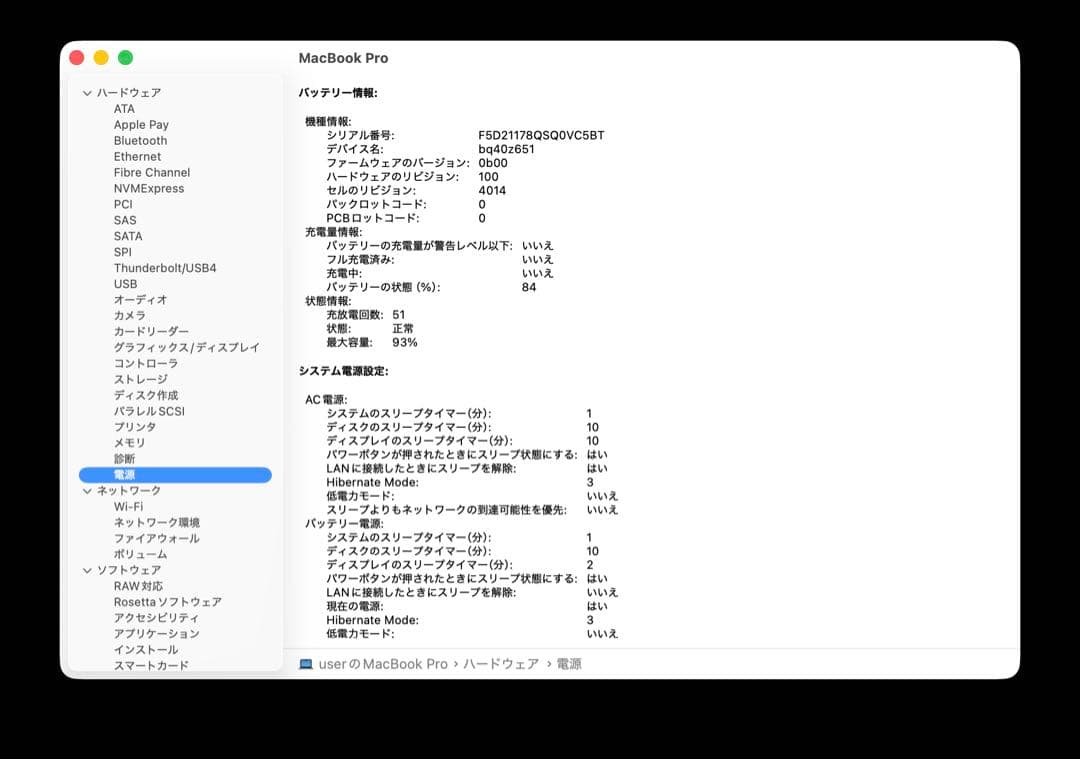Collapse the ネットワーク section
The height and width of the screenshot is (759, 1080).
89,490
